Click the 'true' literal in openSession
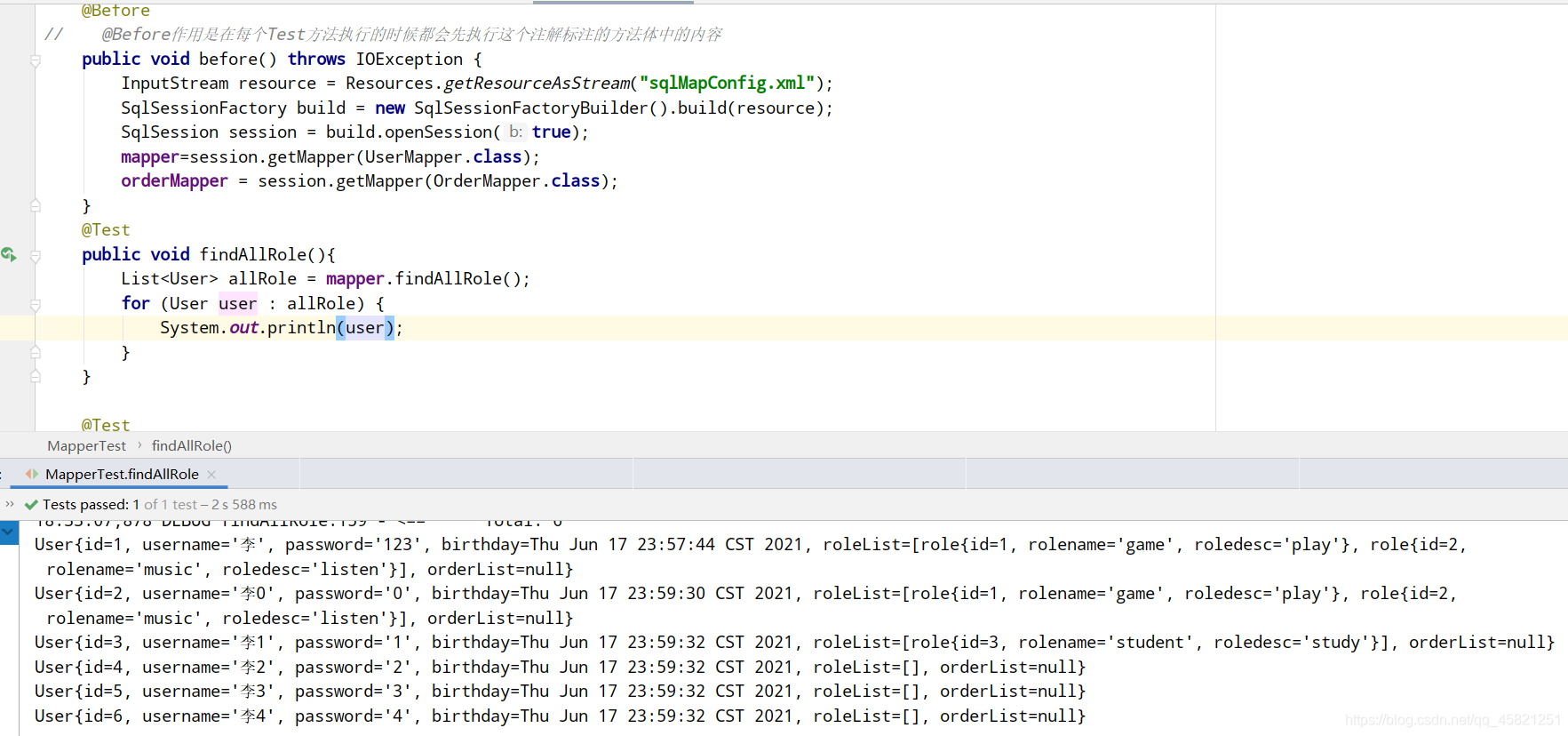1568x736 pixels. 552,132
